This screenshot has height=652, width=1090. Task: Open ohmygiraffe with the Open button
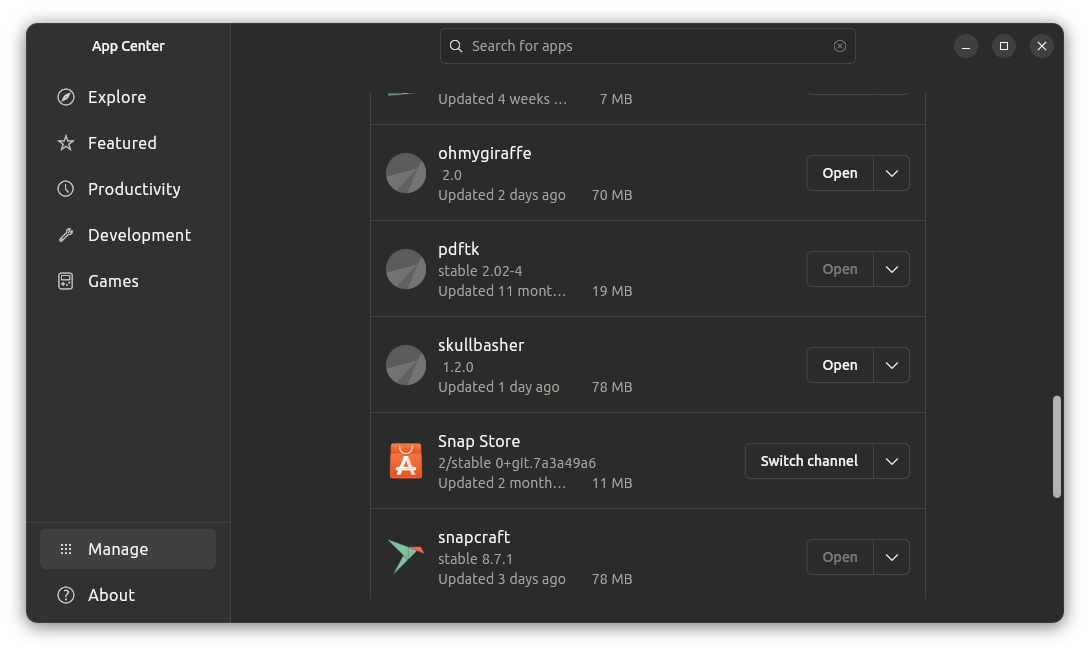pos(840,173)
